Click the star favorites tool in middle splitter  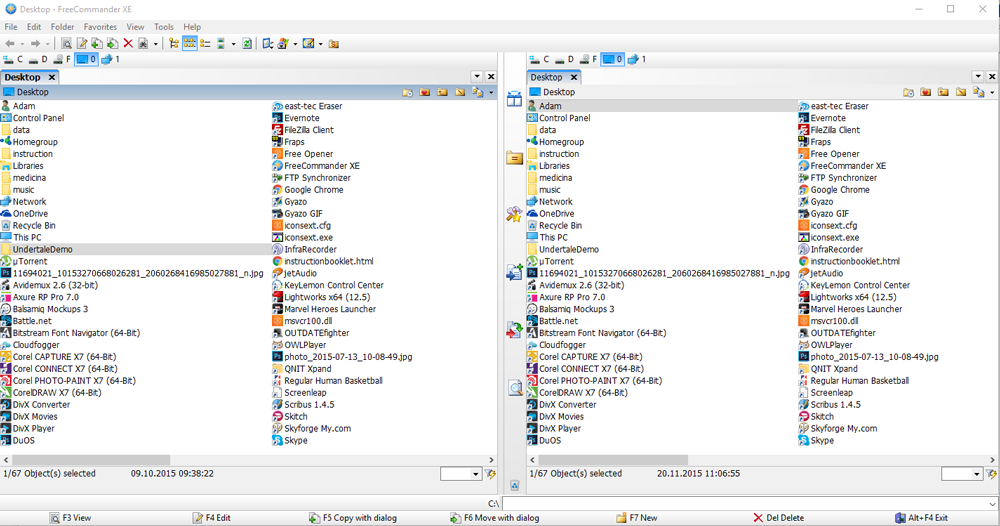click(x=514, y=214)
